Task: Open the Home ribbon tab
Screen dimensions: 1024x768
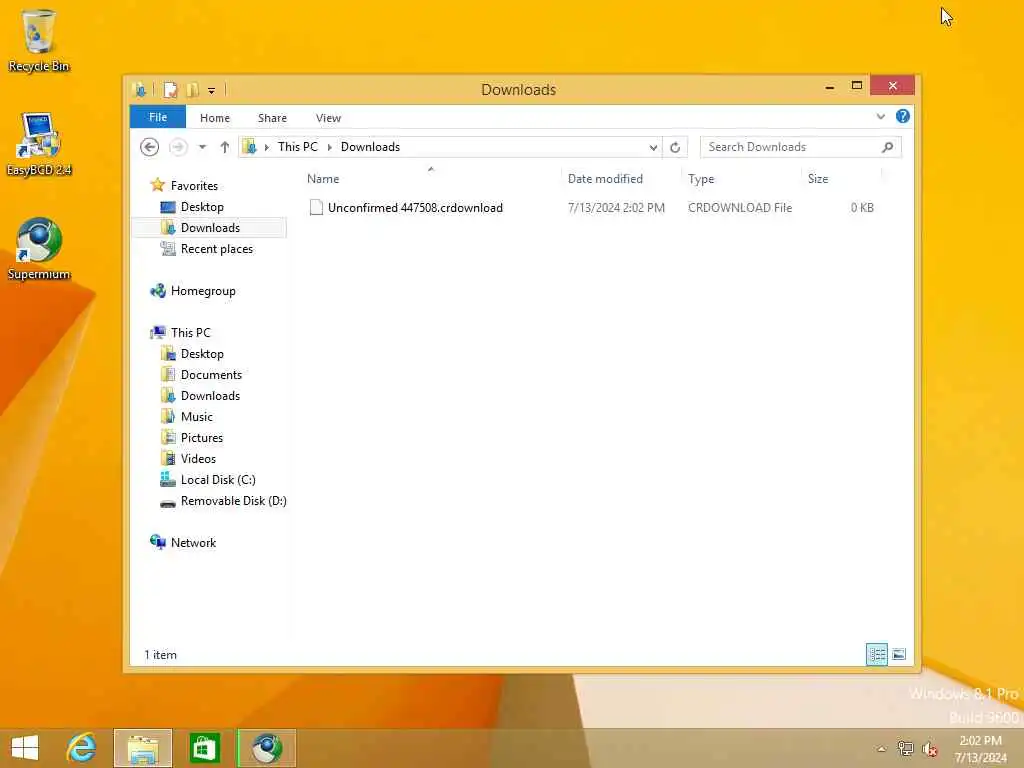Action: (215, 118)
